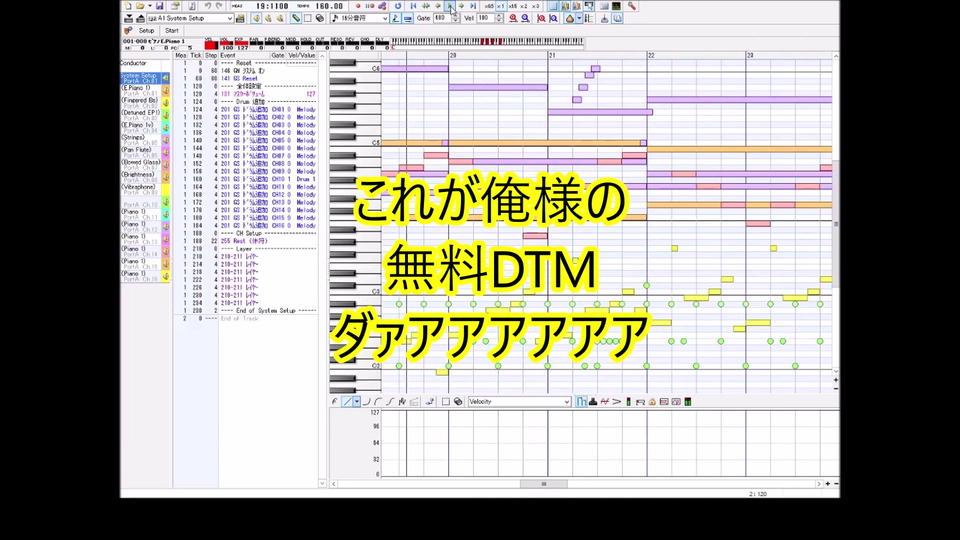
Task: Toggle the event list pane view icon
Action: point(553,6)
